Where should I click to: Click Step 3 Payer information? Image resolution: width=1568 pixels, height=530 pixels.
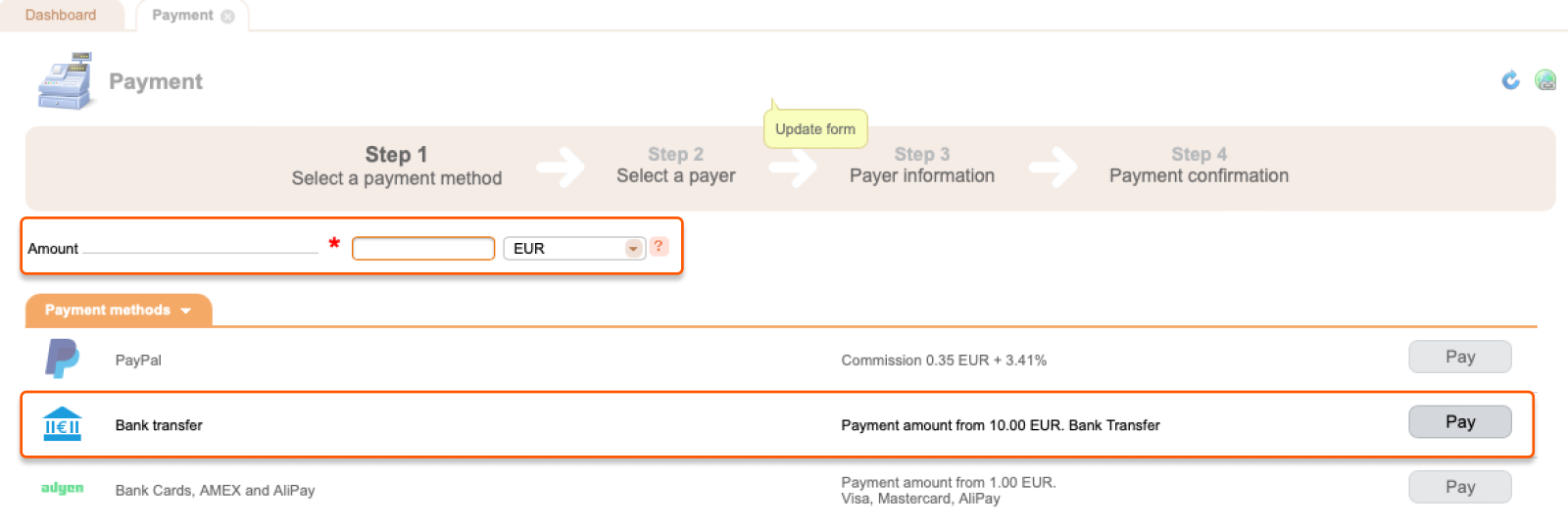tap(922, 166)
